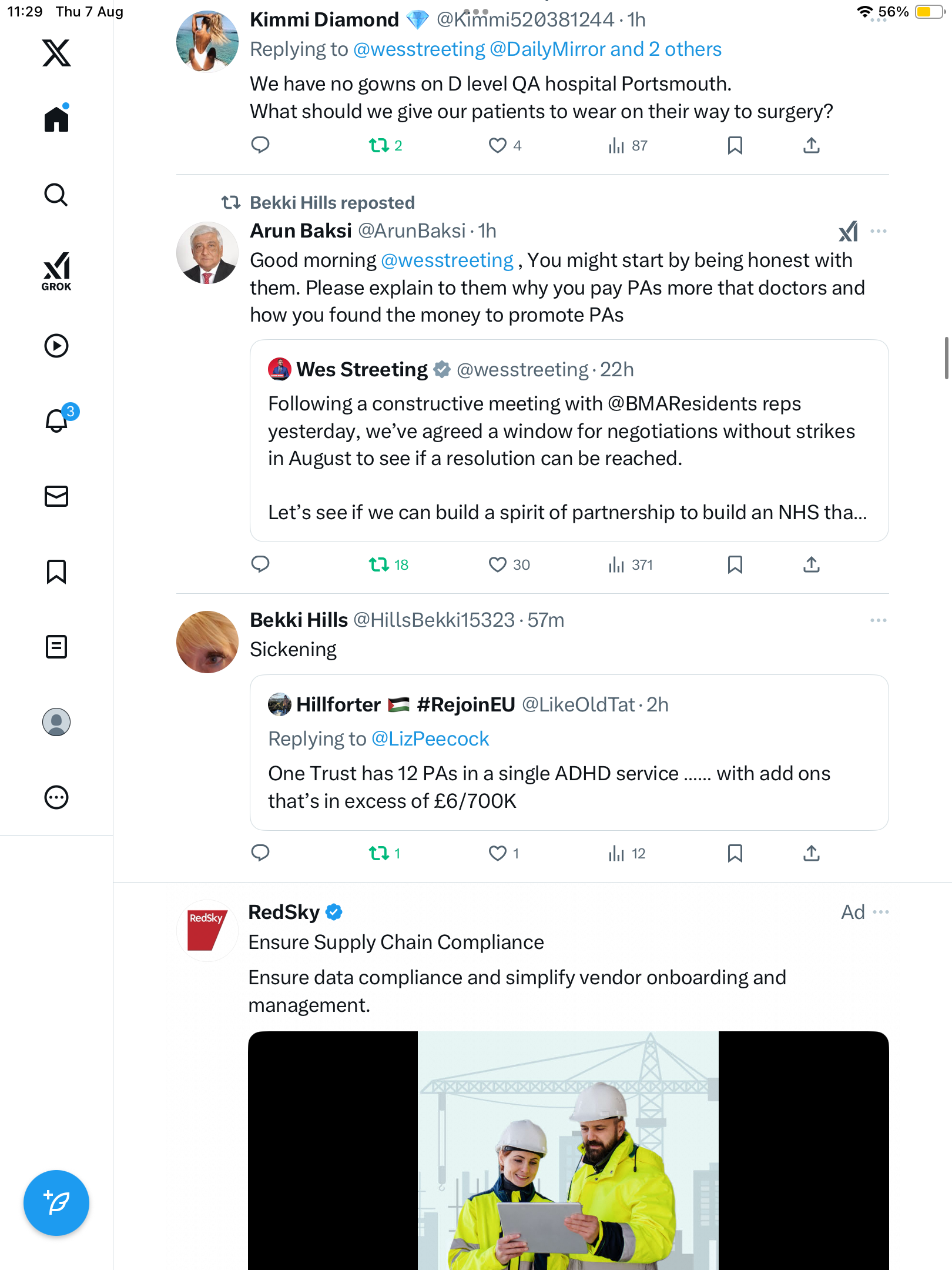The width and height of the screenshot is (952, 1270).
Task: Open the sidebar Bookmarks page
Action: [x=56, y=571]
